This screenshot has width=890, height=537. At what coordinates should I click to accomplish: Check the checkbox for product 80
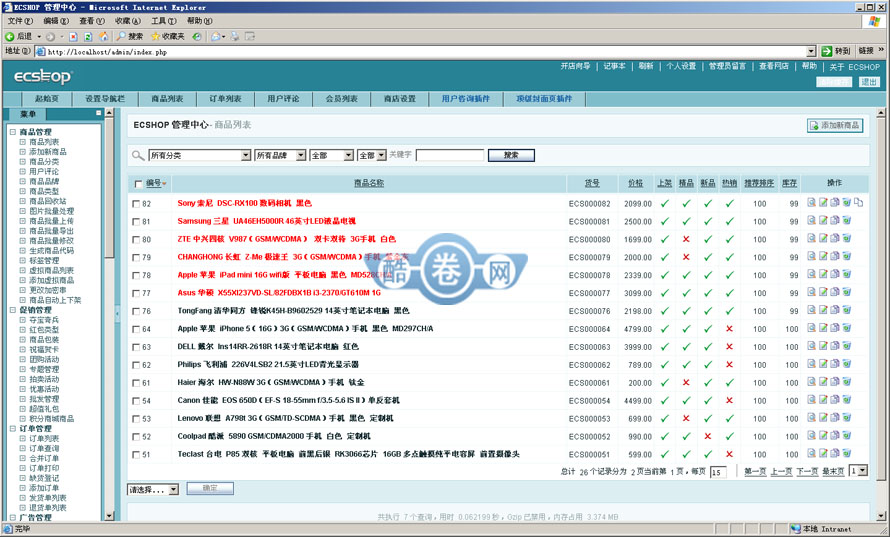[136, 240]
